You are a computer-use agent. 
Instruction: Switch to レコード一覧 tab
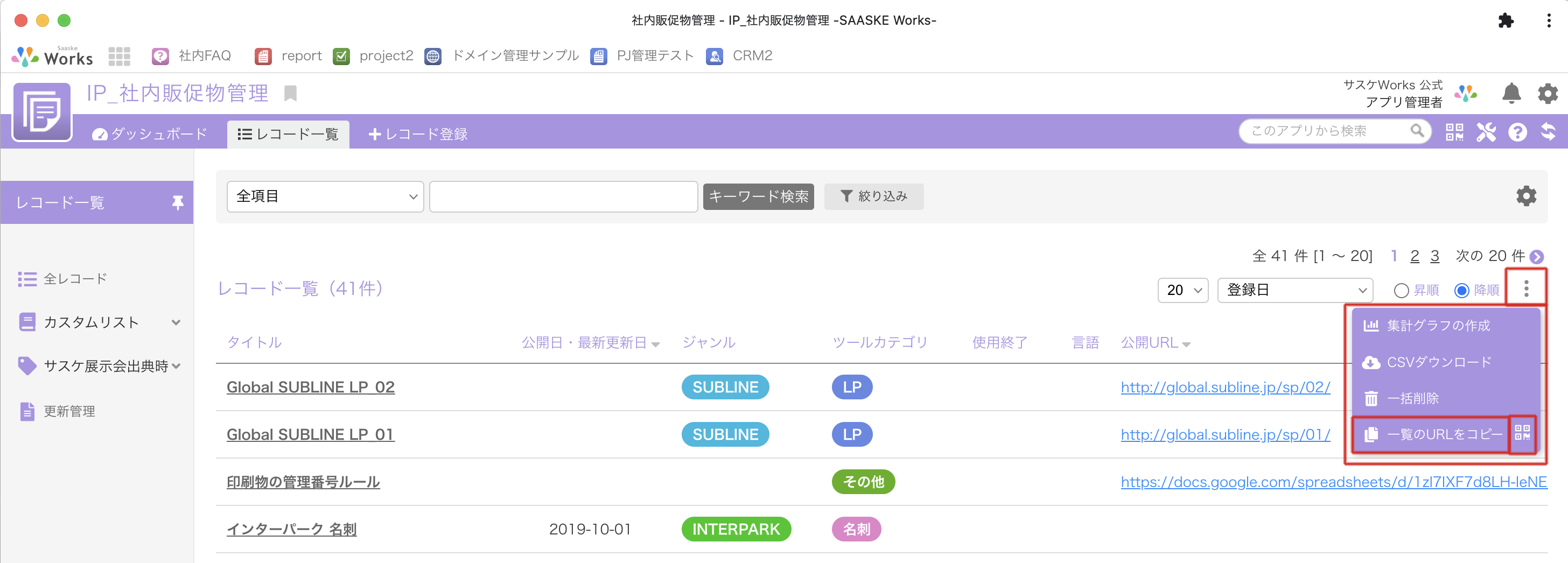point(288,134)
